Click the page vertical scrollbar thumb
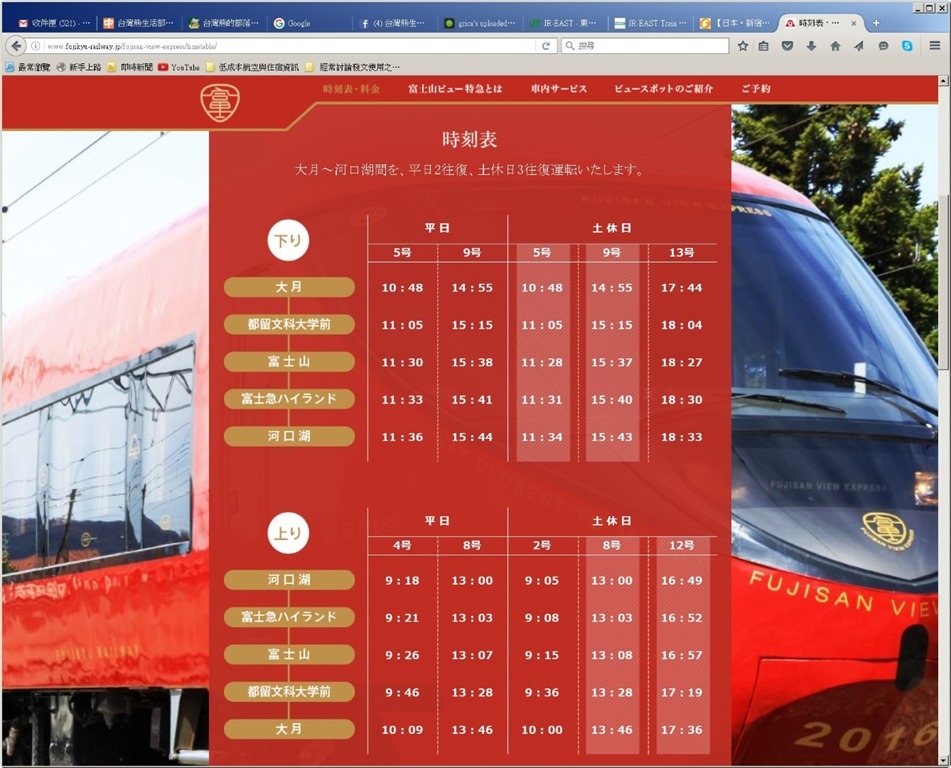 coord(943,282)
